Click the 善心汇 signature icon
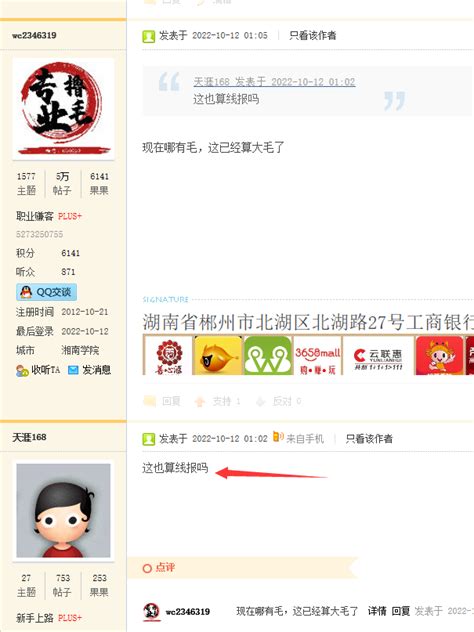Image resolution: width=474 pixels, height=632 pixels. pos(168,356)
